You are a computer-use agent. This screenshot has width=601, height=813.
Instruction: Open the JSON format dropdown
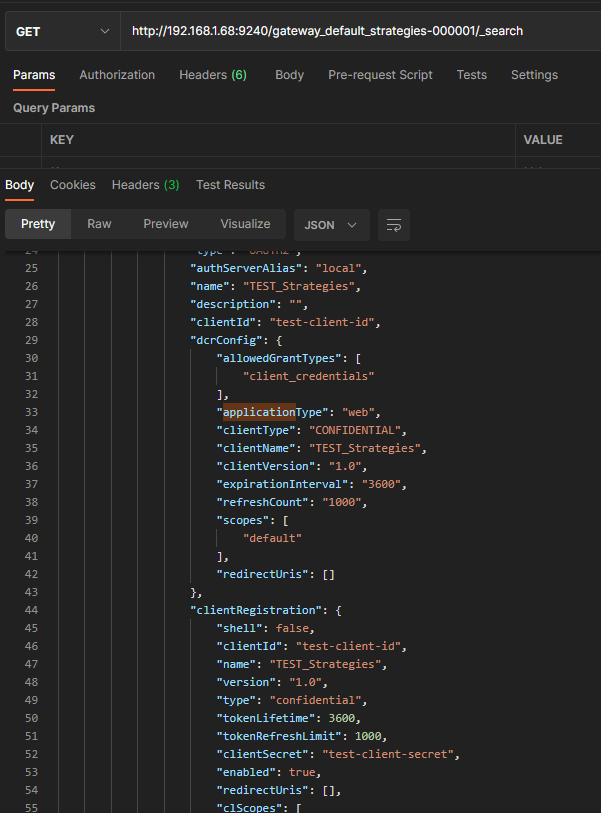click(331, 225)
